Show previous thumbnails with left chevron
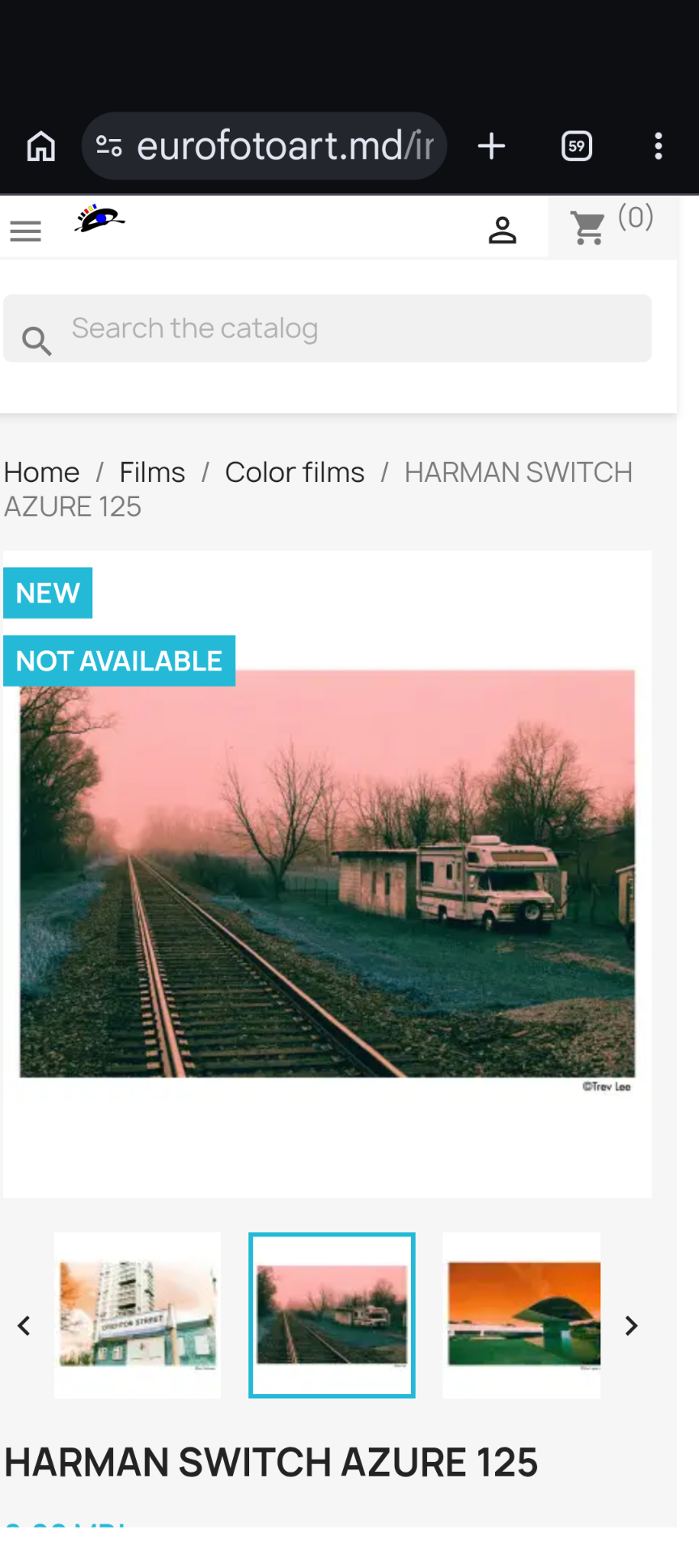This screenshot has width=699, height=1568. tap(24, 1325)
